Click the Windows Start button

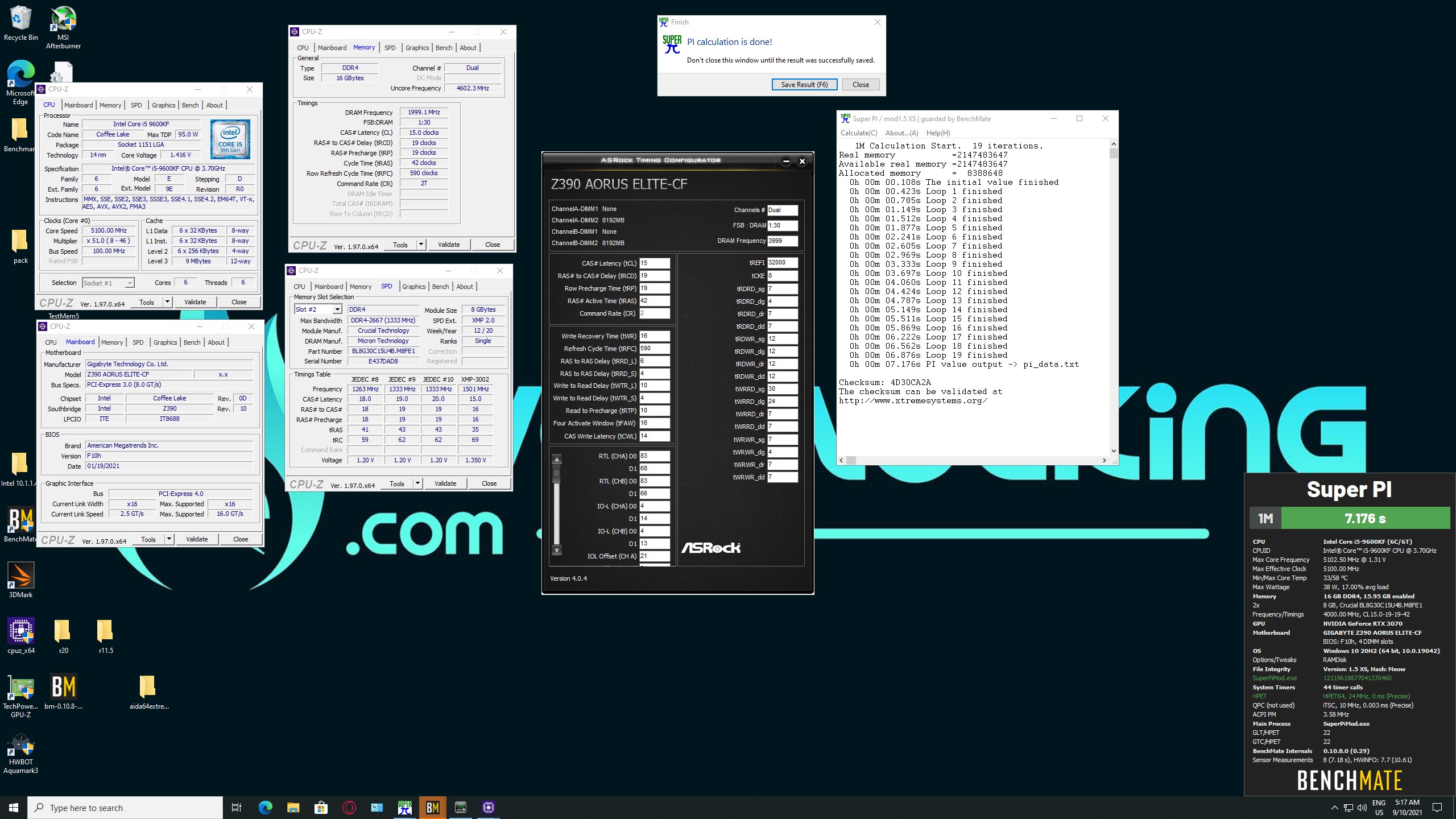tap(14, 808)
